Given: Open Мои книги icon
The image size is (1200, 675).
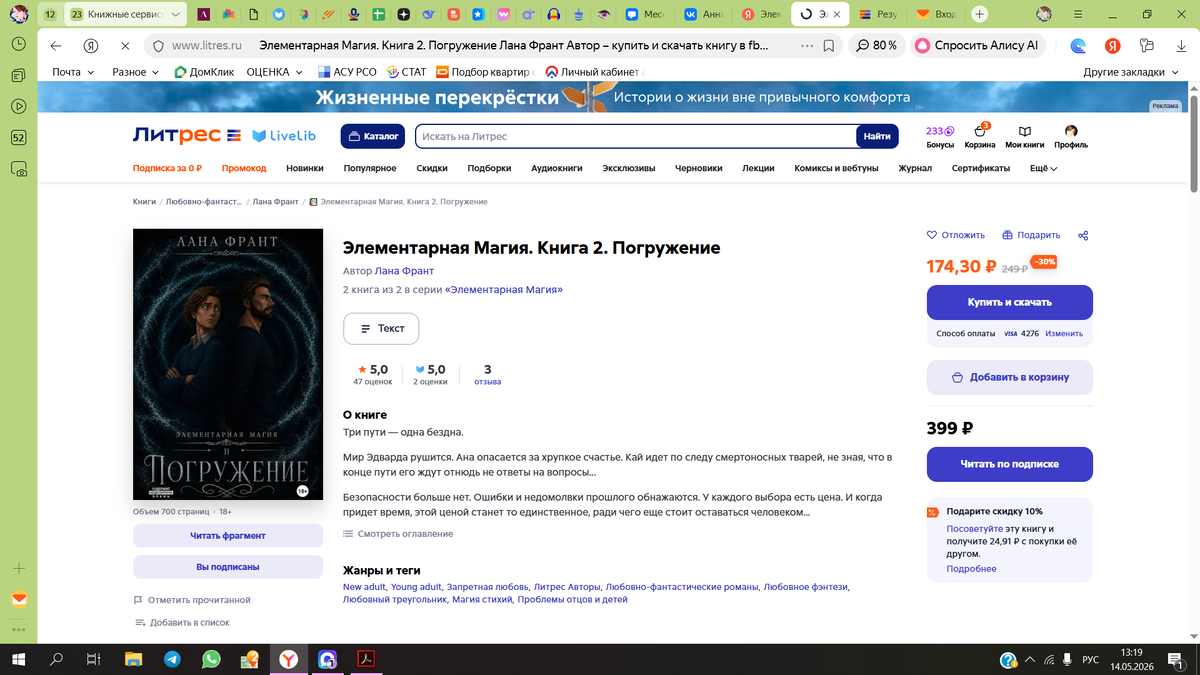Looking at the screenshot, I should pos(1025,137).
